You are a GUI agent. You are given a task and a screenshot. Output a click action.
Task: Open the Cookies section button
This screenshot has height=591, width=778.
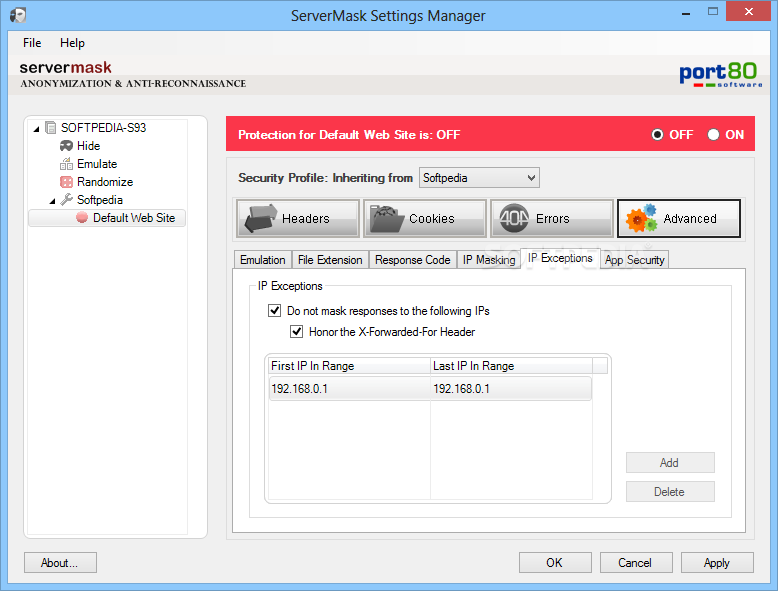click(x=425, y=218)
